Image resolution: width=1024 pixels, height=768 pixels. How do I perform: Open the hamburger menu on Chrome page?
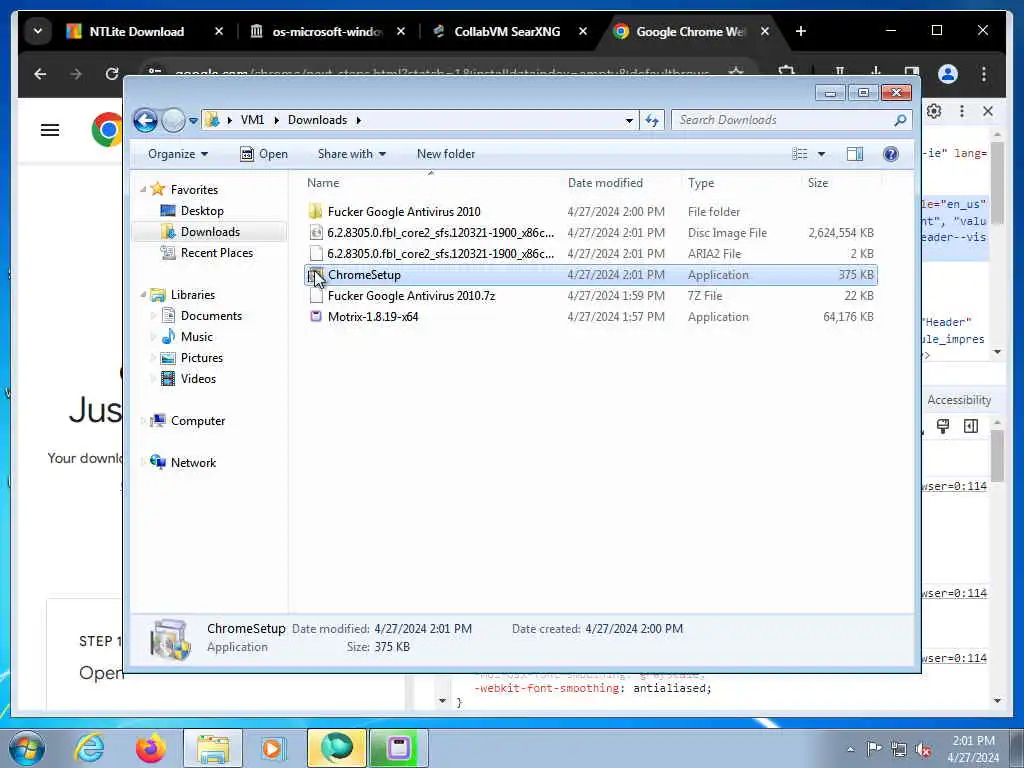(50, 130)
